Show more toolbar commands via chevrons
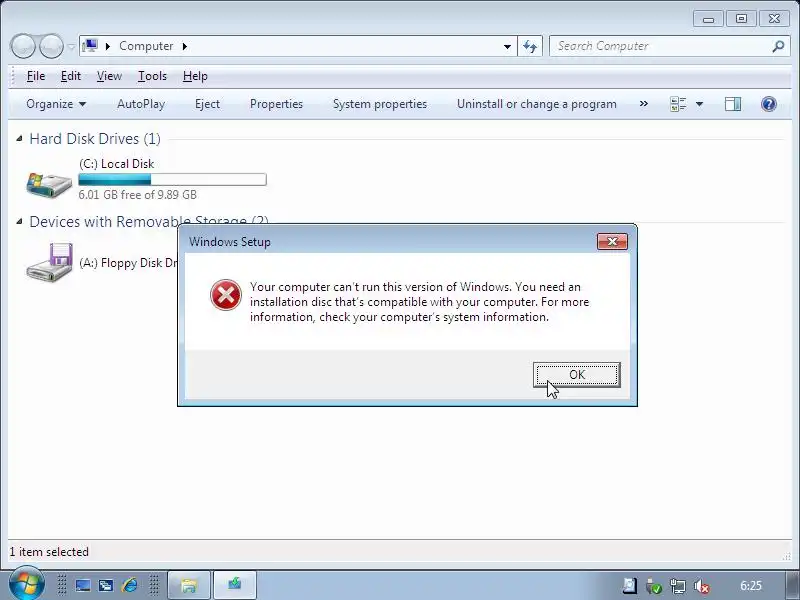 (643, 104)
